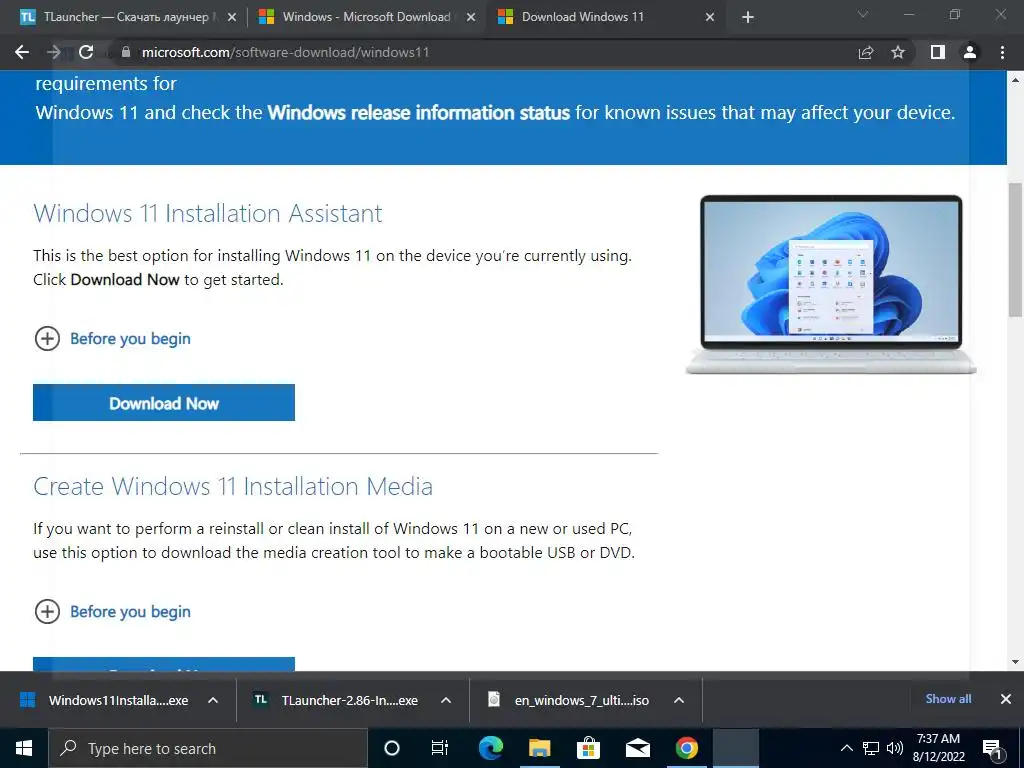Click the address bar URL

(x=285, y=52)
